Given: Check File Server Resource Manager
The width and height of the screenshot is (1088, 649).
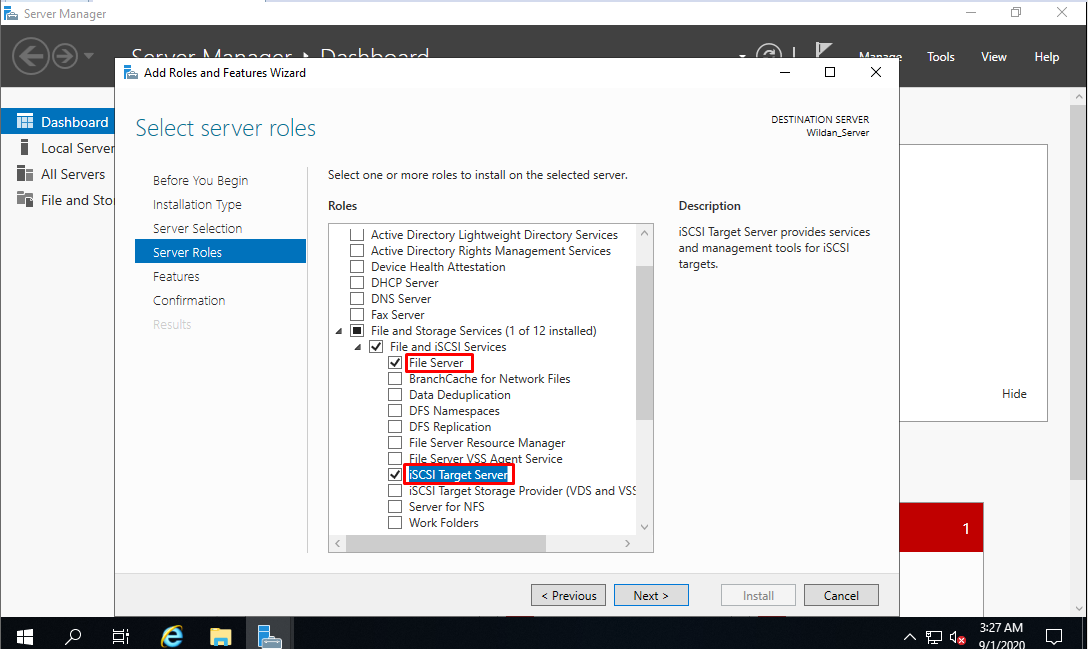Looking at the screenshot, I should (395, 442).
